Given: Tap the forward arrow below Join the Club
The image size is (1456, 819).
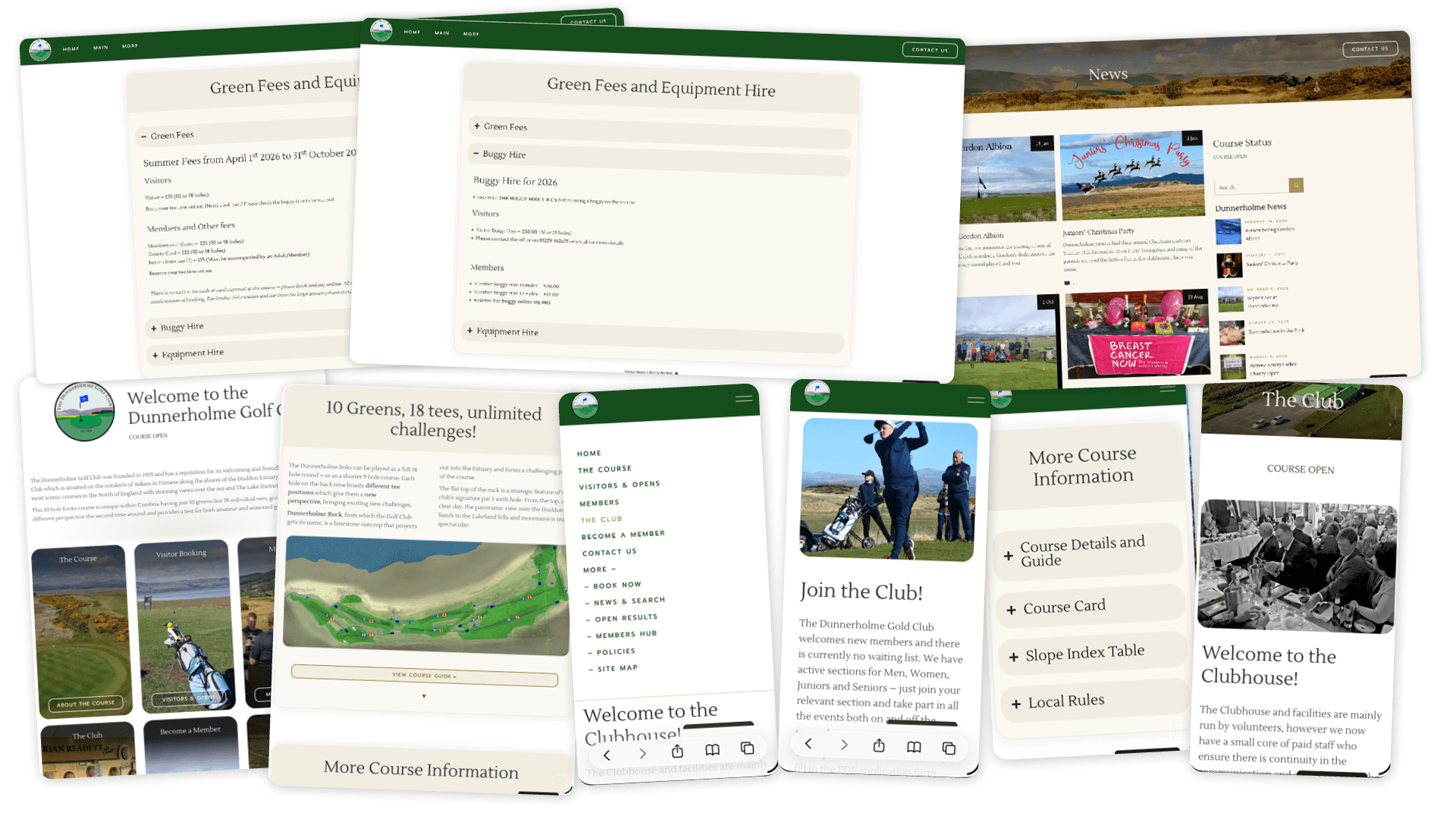Looking at the screenshot, I should click(844, 745).
